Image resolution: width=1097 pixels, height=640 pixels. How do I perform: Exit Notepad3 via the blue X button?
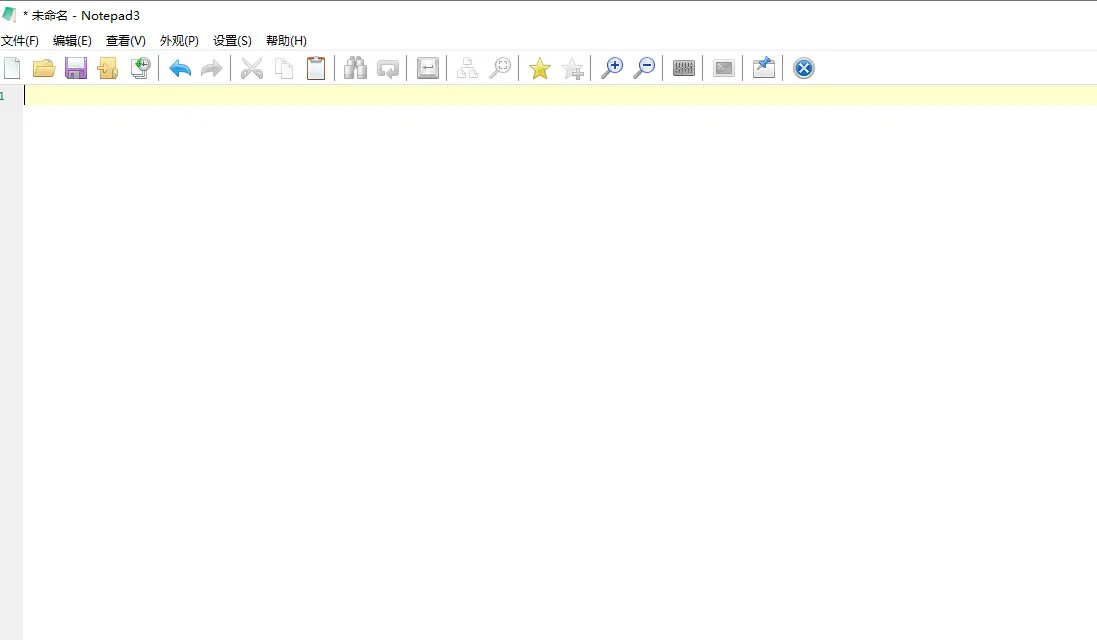pyautogui.click(x=803, y=67)
